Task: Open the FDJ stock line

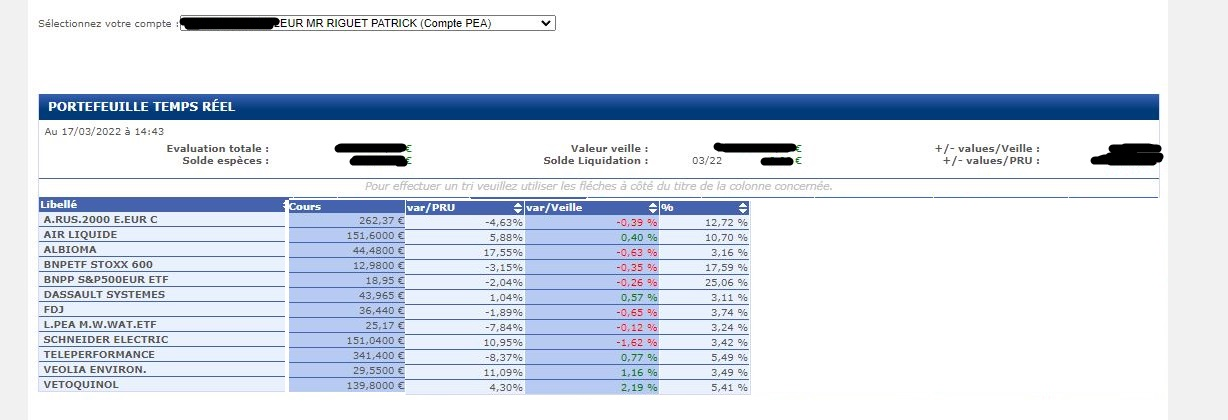Action: coord(54,310)
